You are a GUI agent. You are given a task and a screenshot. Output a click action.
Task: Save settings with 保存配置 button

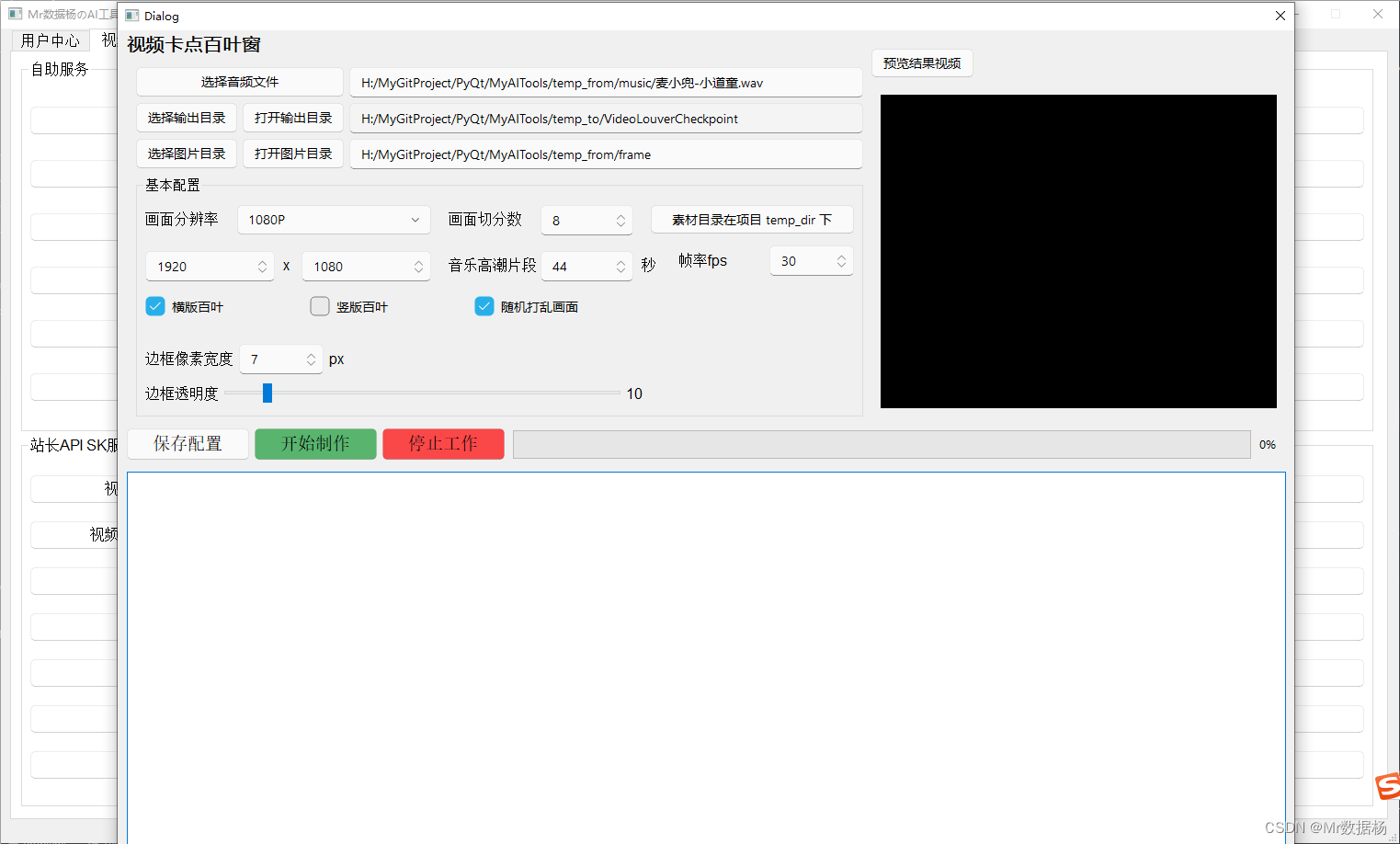tap(188, 444)
